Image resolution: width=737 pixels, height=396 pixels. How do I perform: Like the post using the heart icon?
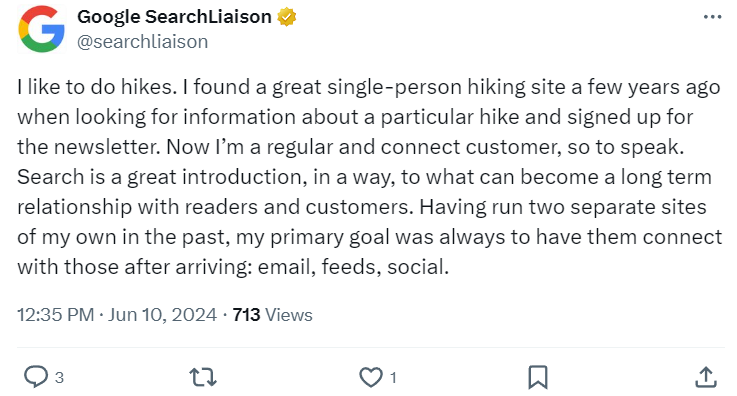[x=371, y=377]
